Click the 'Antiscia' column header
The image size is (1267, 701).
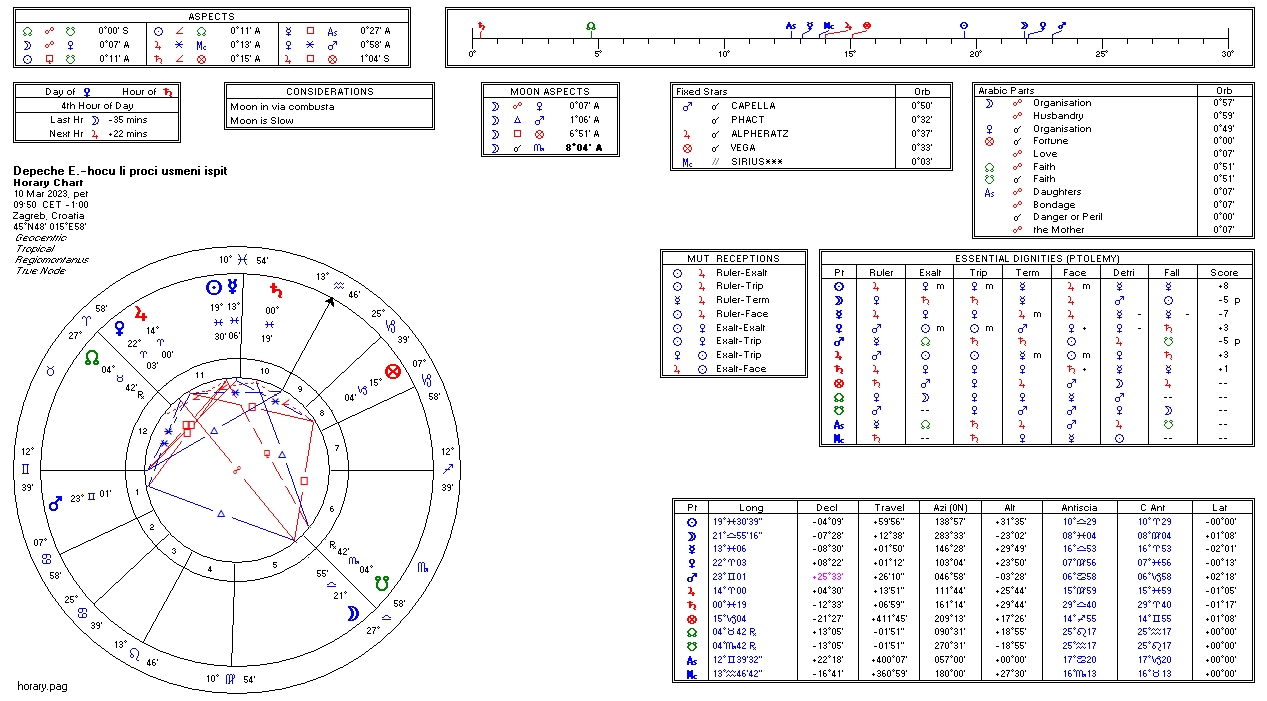[x=1080, y=507]
